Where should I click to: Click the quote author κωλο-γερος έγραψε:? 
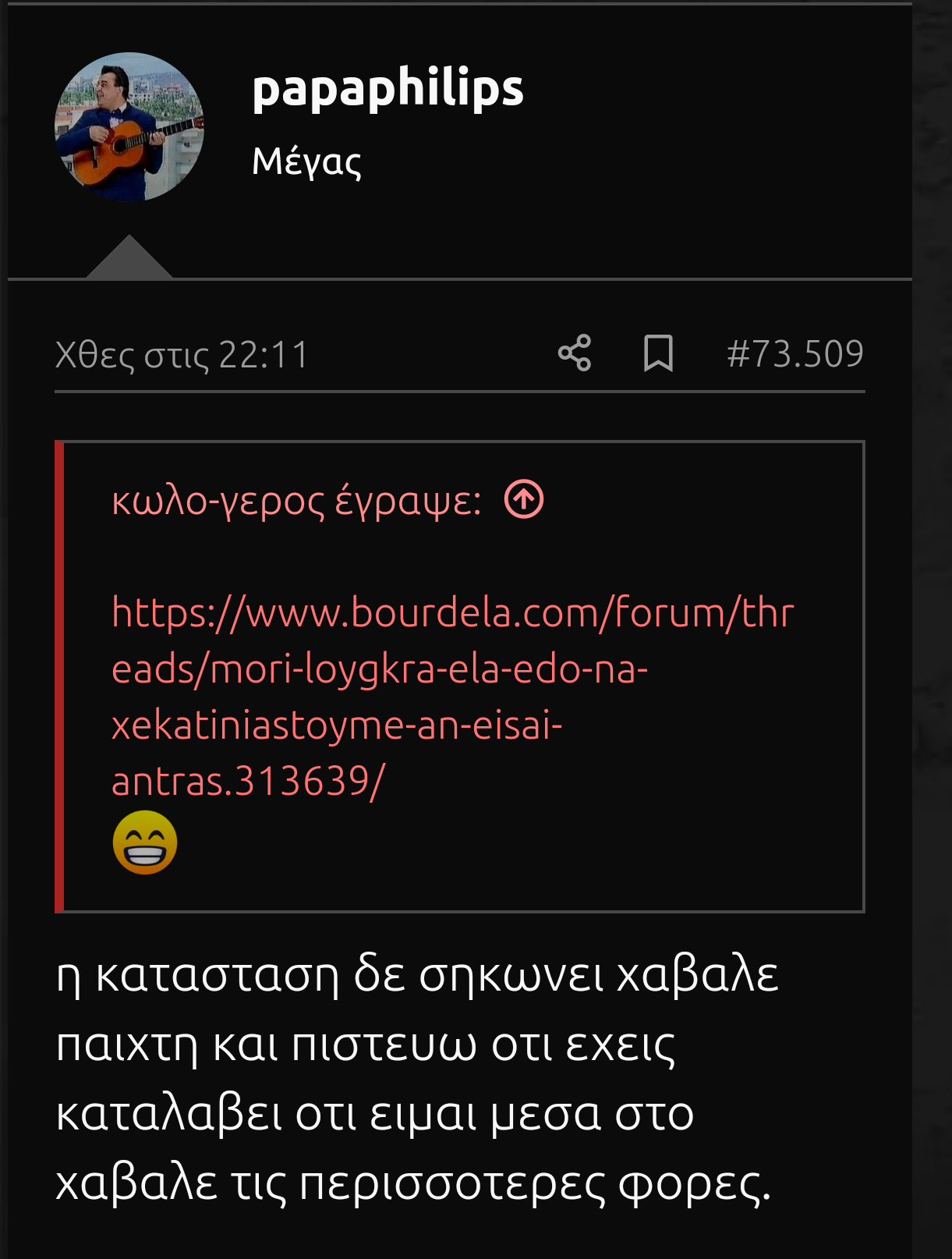tap(296, 500)
